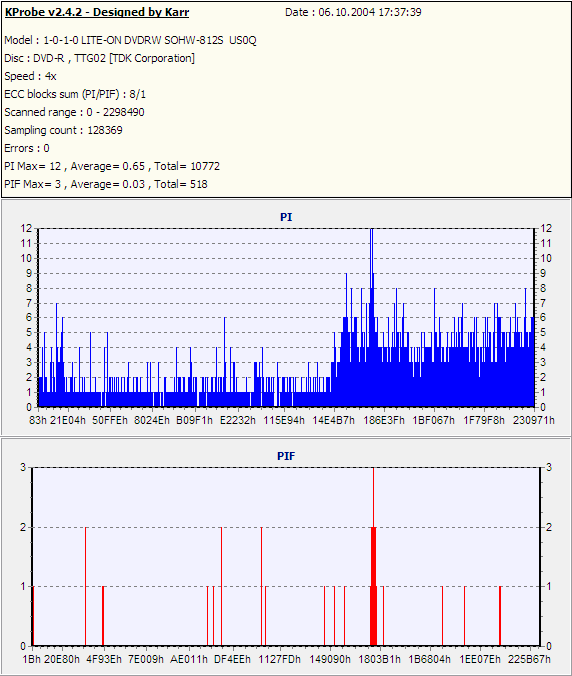Click the Scanned range line
572x676 pixels.
(x=74, y=112)
